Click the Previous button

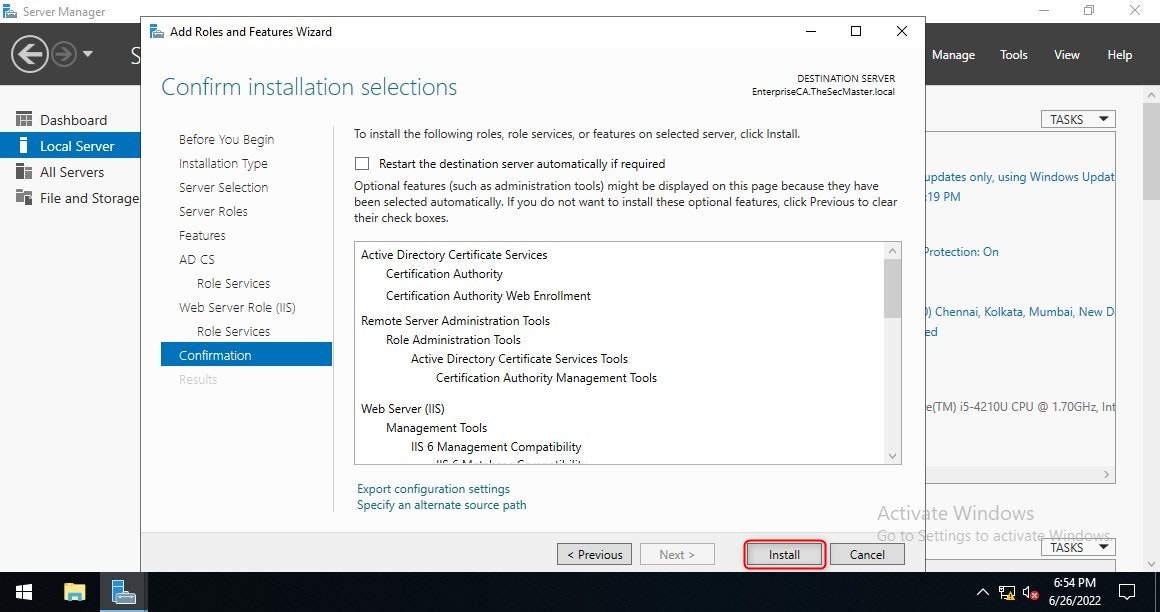click(x=595, y=554)
